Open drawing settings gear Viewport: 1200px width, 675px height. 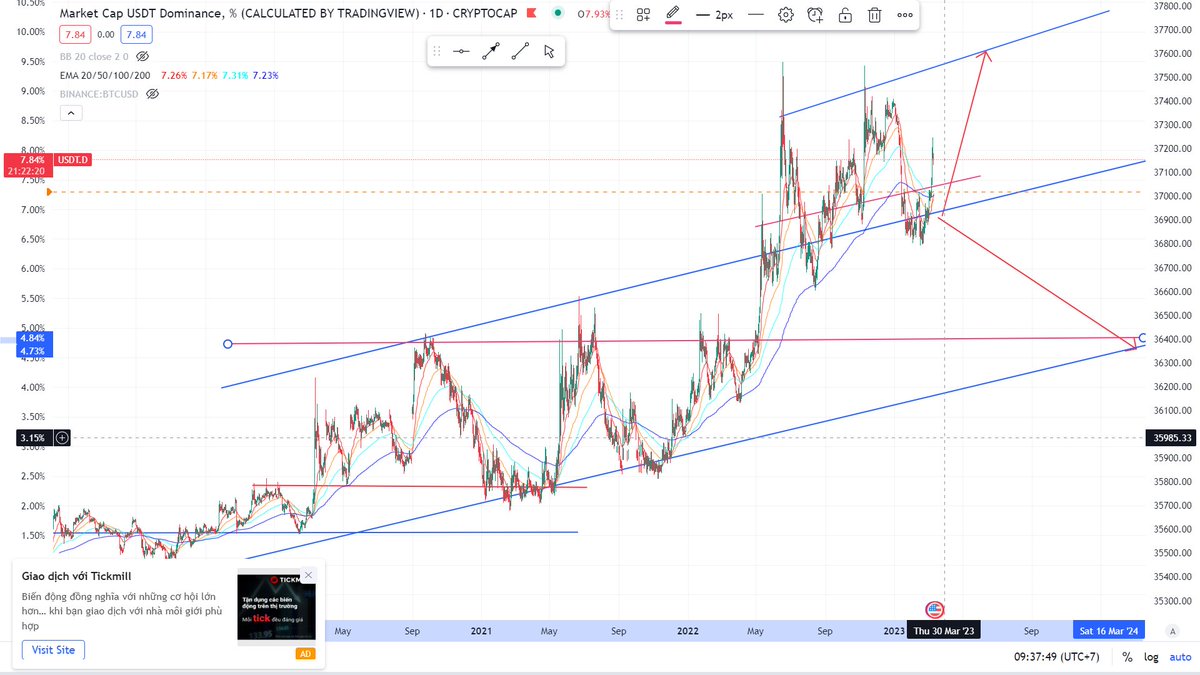click(786, 15)
